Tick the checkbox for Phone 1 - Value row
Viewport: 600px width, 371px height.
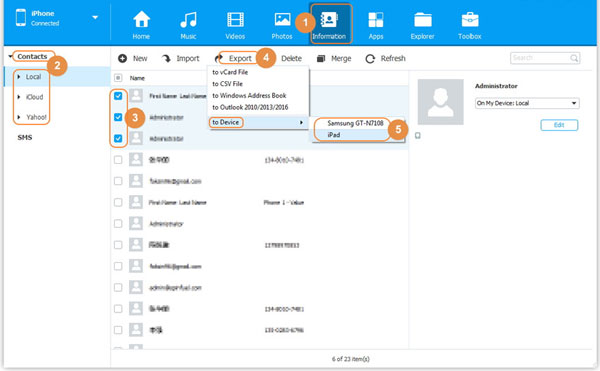(118, 202)
